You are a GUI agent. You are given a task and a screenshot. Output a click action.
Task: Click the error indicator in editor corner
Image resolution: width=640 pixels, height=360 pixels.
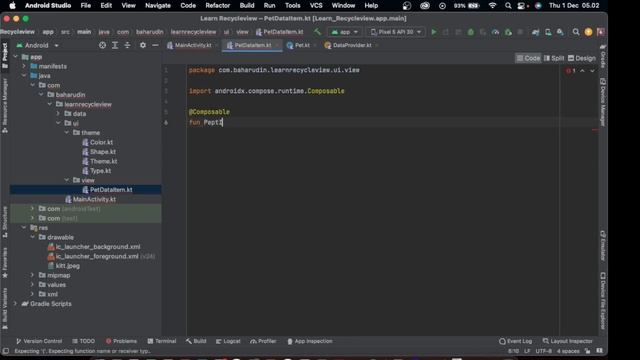(571, 71)
